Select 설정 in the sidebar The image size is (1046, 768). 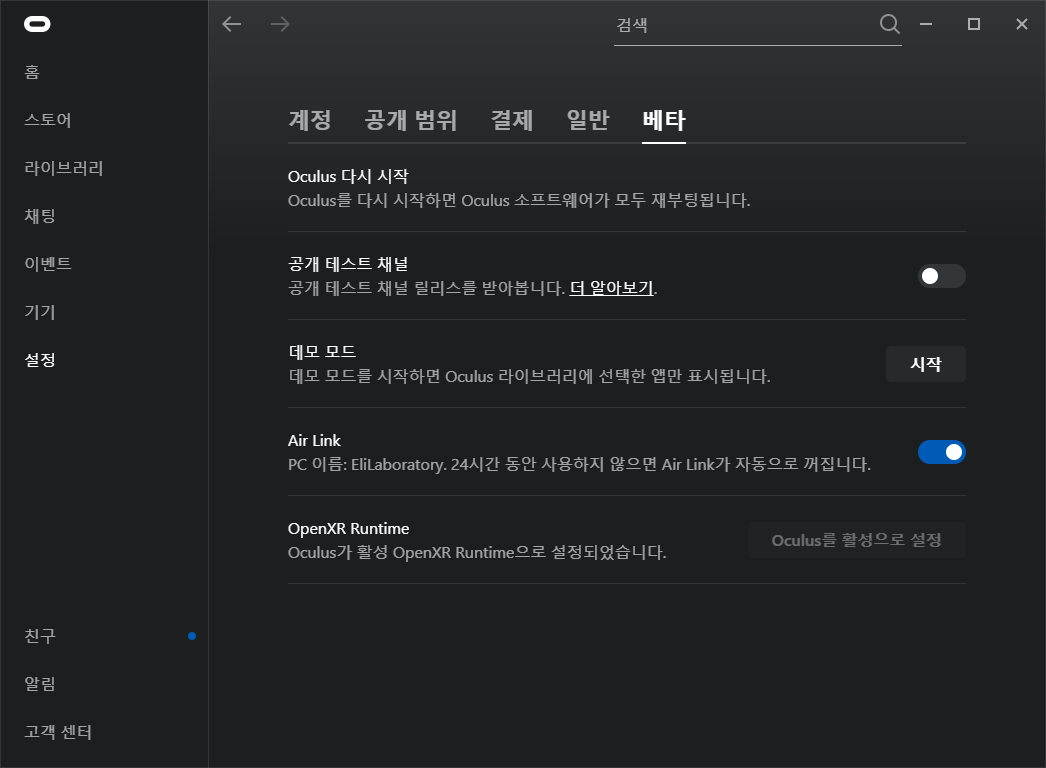pyautogui.click(x=39, y=360)
